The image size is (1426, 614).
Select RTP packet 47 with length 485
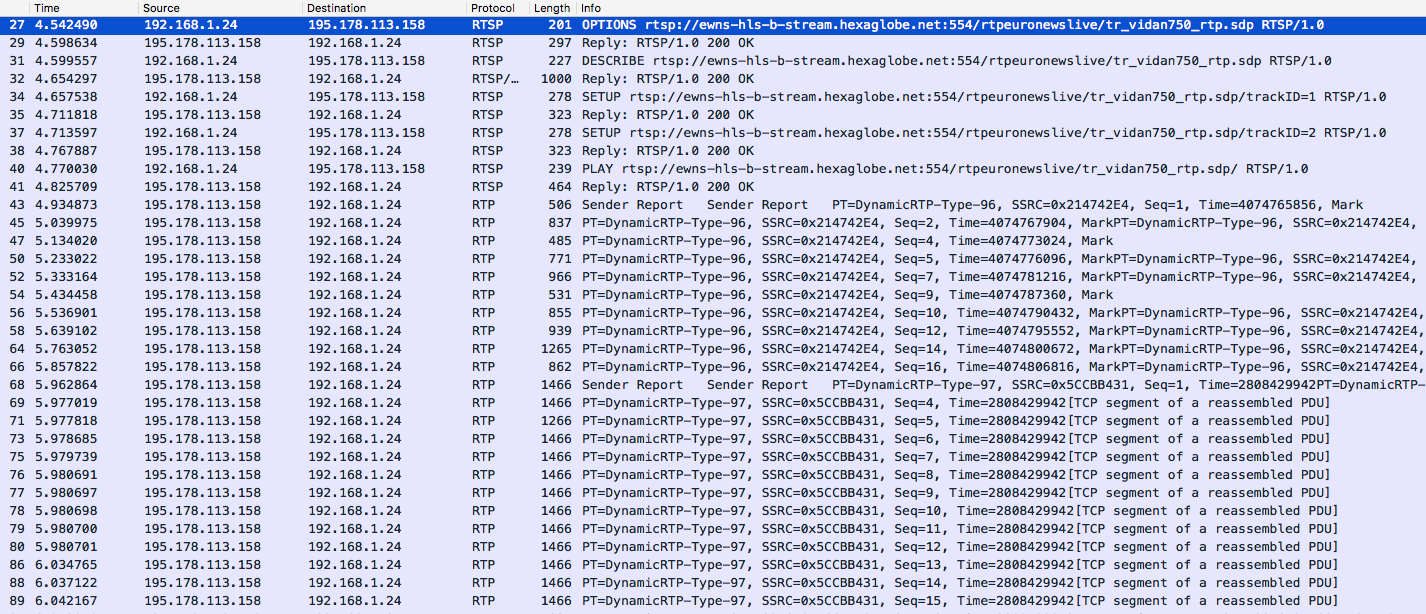pos(713,241)
